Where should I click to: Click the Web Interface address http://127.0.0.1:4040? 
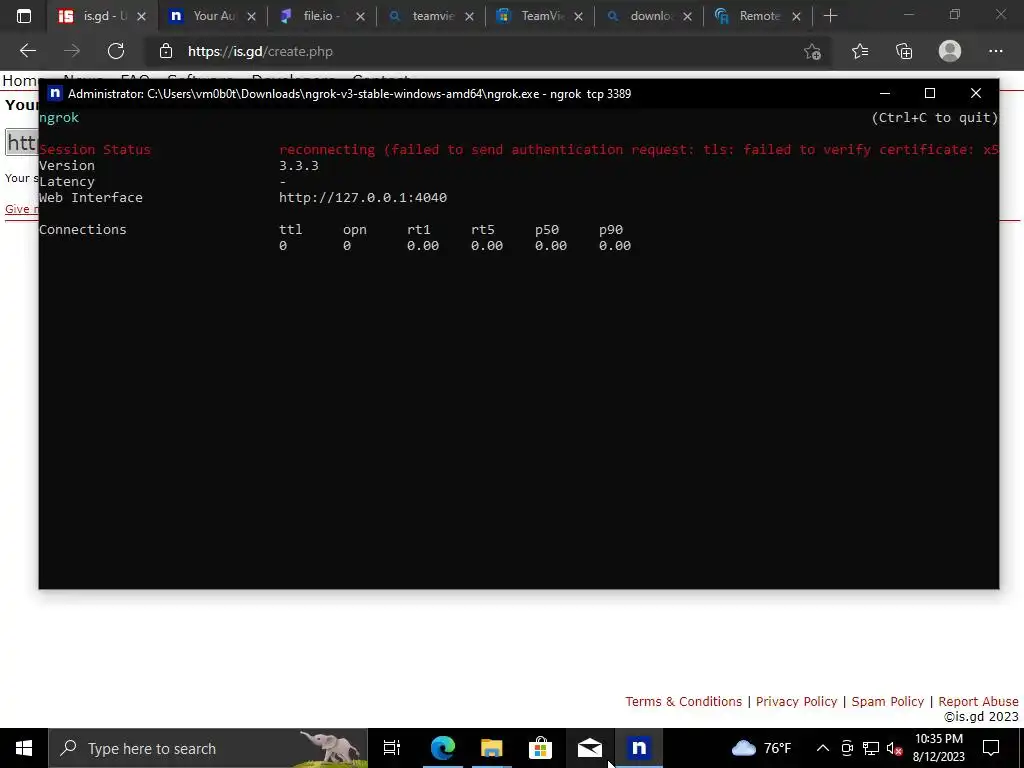click(x=363, y=197)
